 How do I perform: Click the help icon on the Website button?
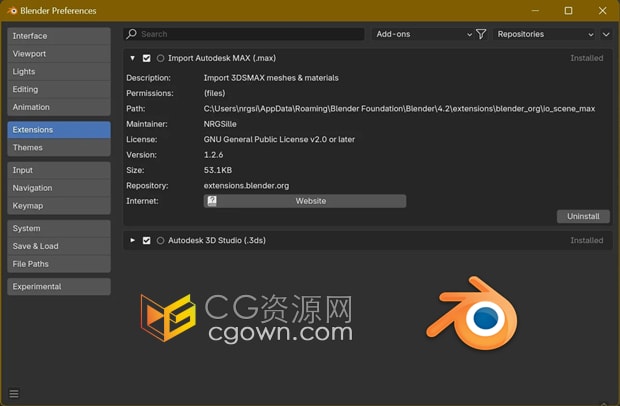tap(212, 201)
